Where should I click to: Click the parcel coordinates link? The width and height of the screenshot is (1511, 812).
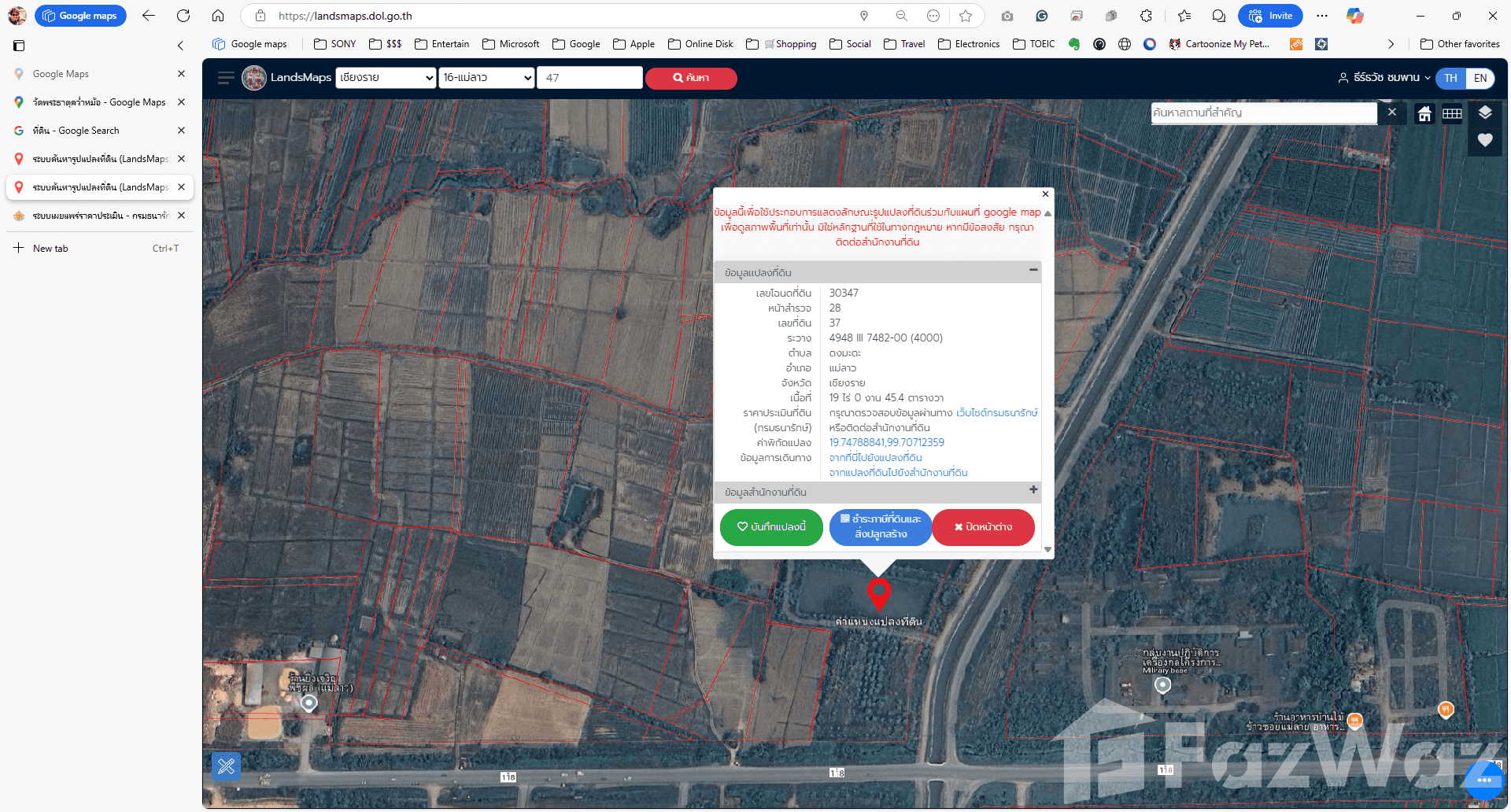(x=886, y=442)
